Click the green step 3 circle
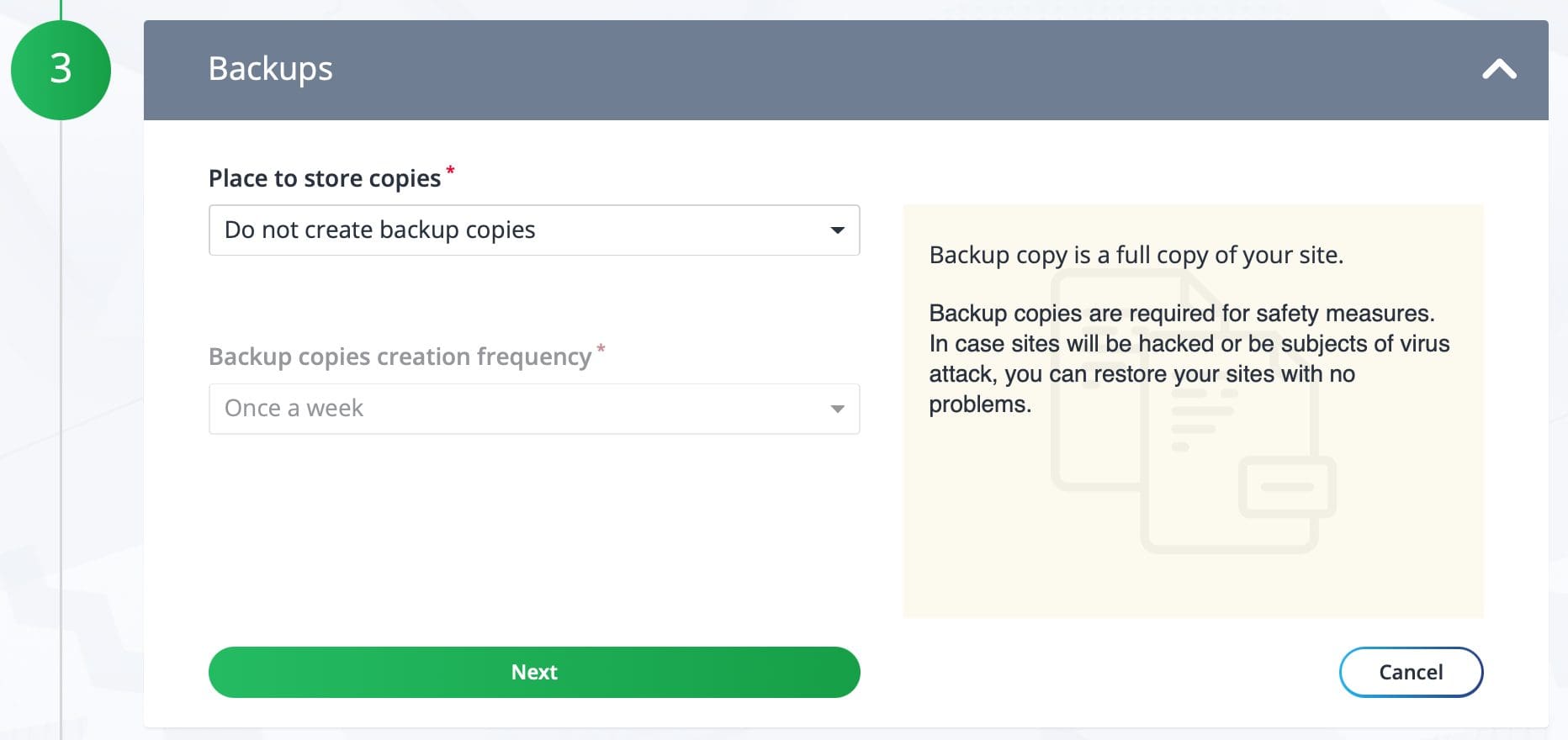Viewport: 1568px width, 740px height. [61, 70]
